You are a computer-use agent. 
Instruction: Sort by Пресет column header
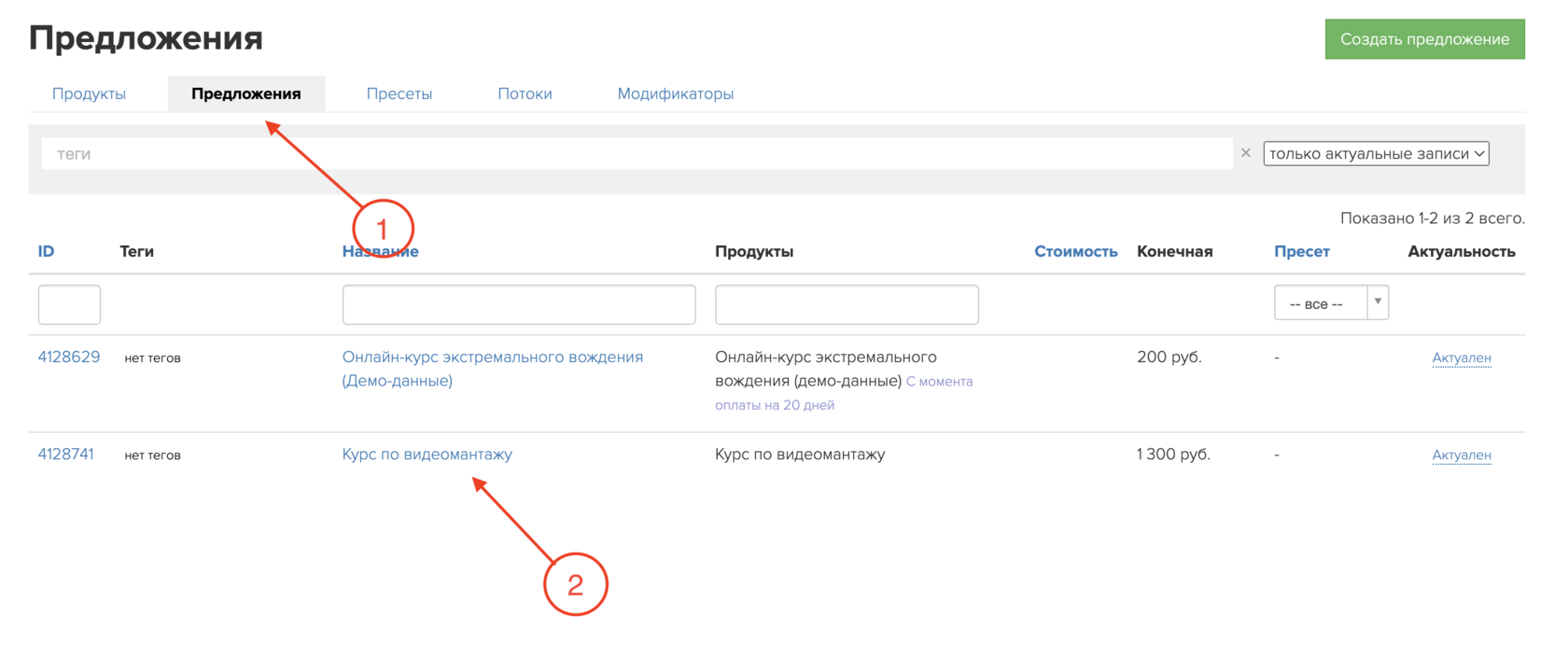click(x=1301, y=251)
